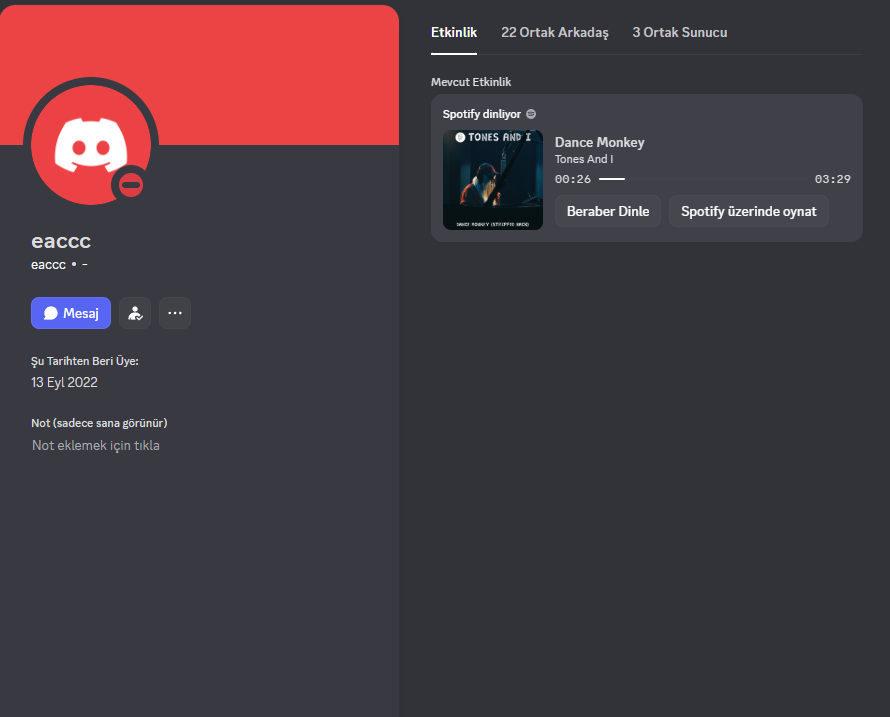Click Beraber Dinle to listen along
Screen dimensions: 890x717
point(608,211)
